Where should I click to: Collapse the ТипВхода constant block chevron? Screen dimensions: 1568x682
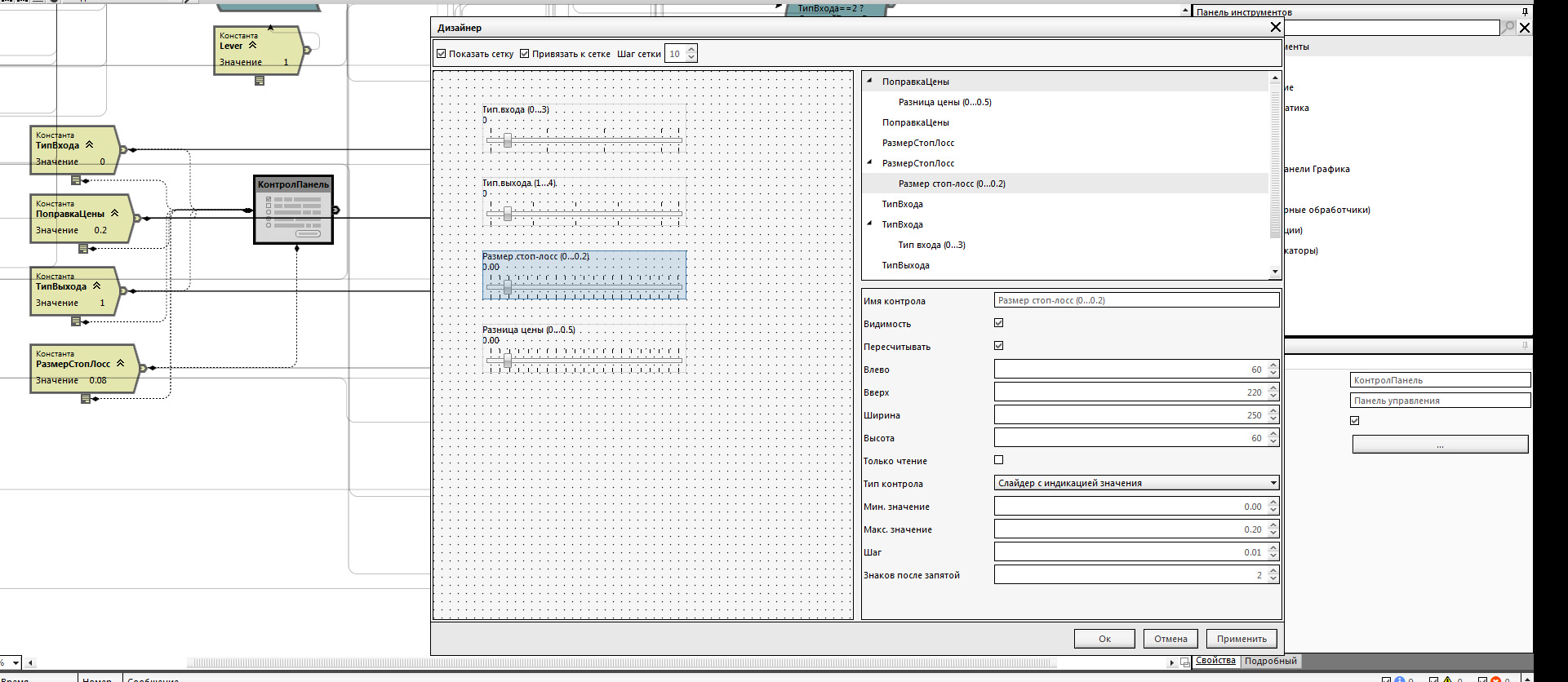[x=90, y=144]
